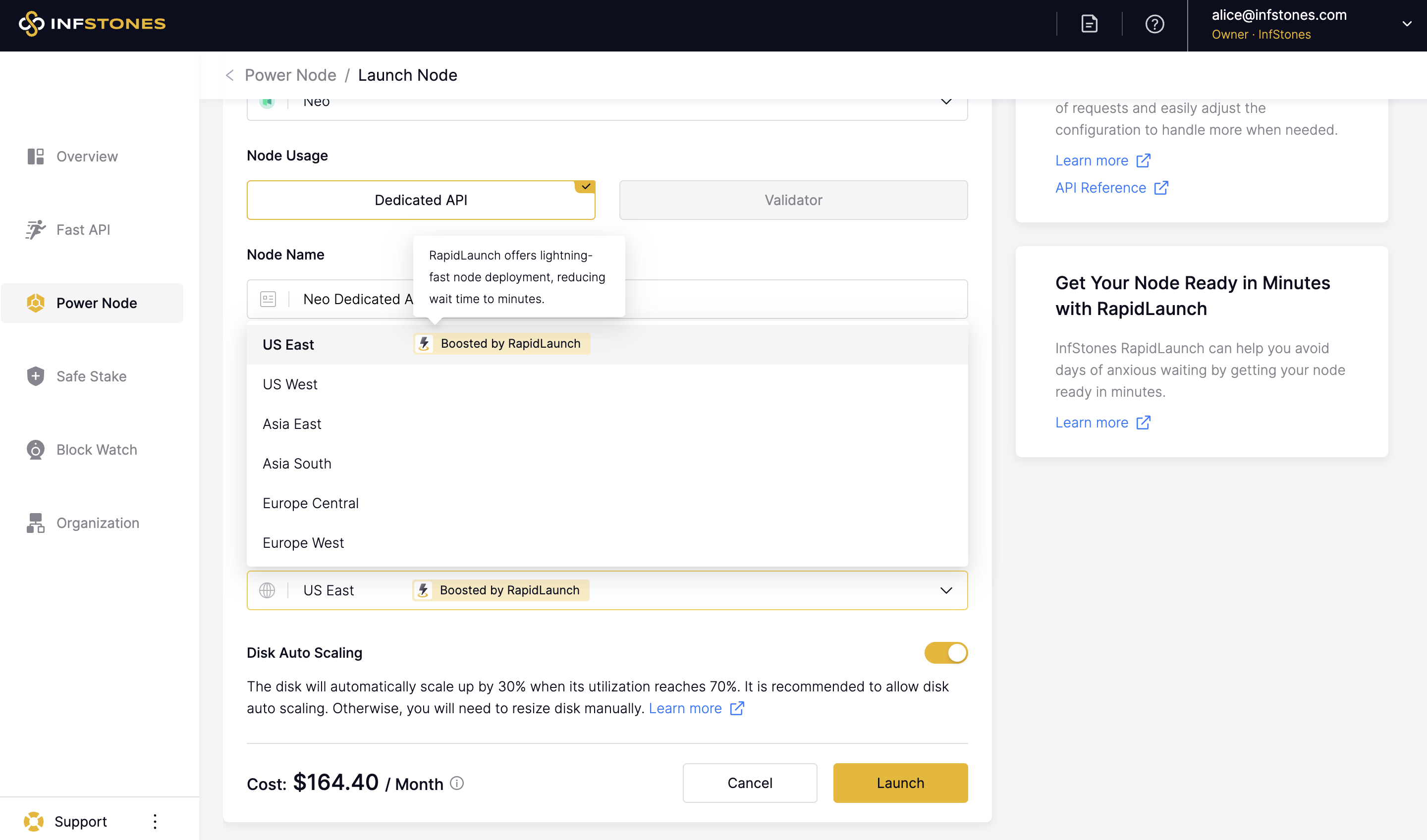Image resolution: width=1427 pixels, height=840 pixels.
Task: Click the InfStones logo icon
Action: [32, 24]
